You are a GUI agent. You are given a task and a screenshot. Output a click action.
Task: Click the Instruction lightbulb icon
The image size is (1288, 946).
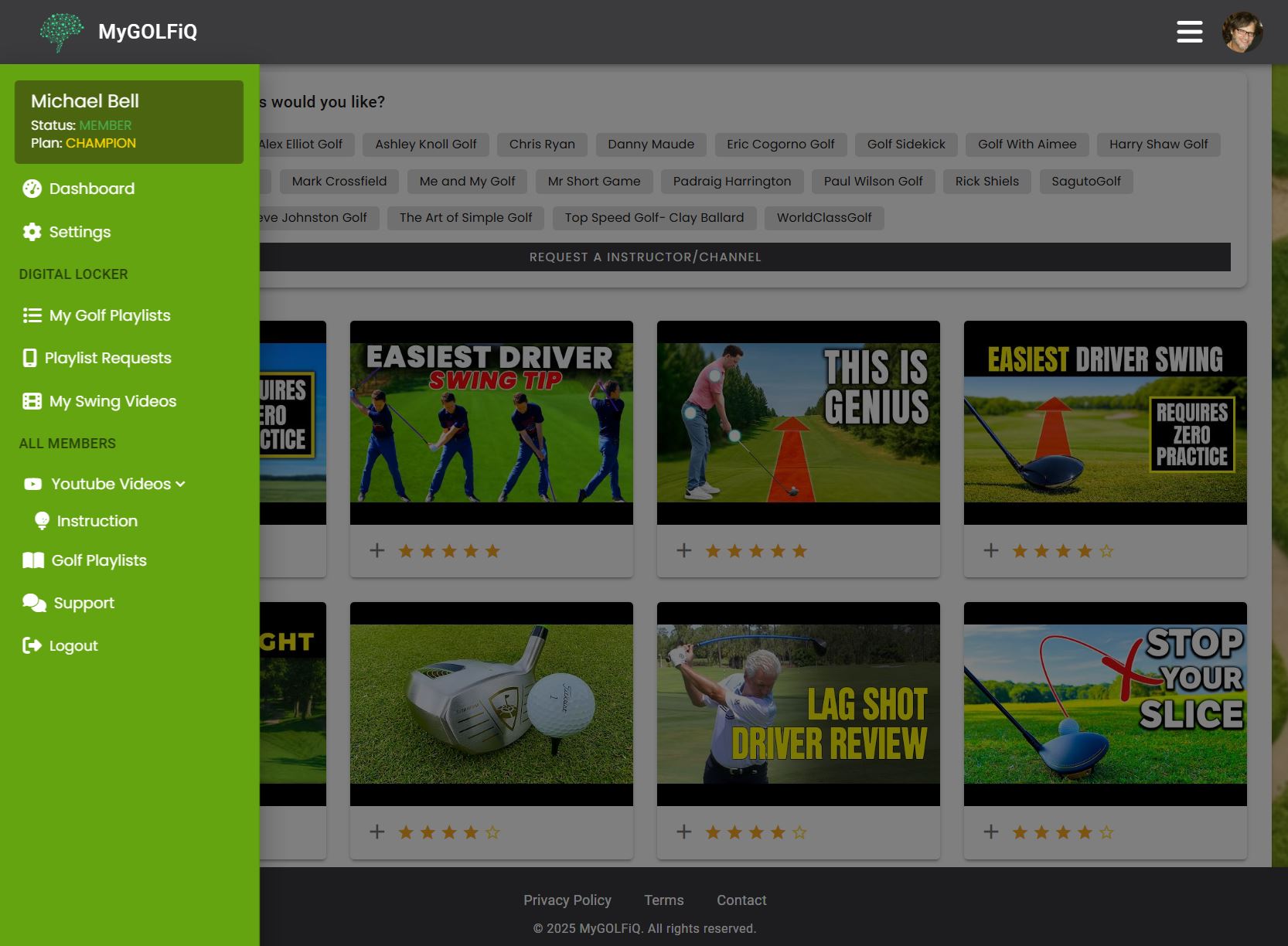(x=43, y=521)
